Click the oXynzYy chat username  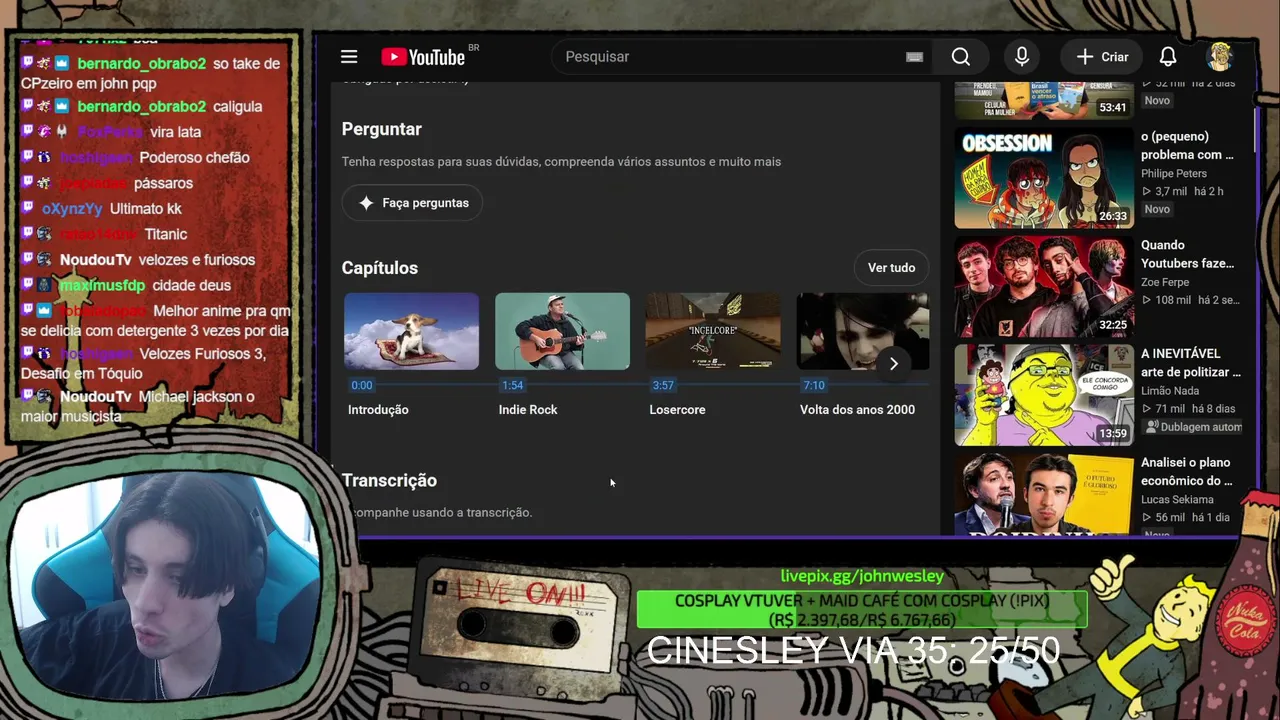(x=72, y=209)
